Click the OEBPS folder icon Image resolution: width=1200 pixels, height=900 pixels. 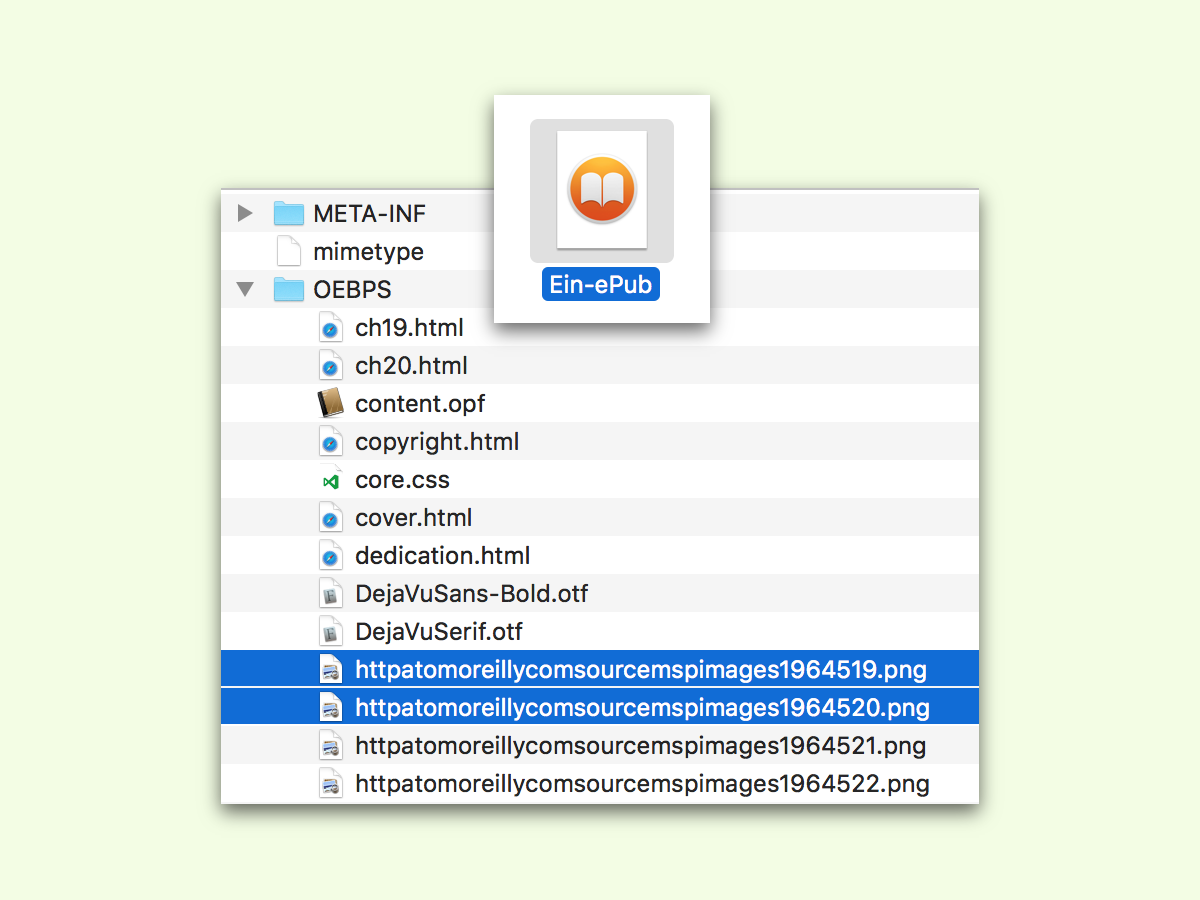[x=289, y=289]
